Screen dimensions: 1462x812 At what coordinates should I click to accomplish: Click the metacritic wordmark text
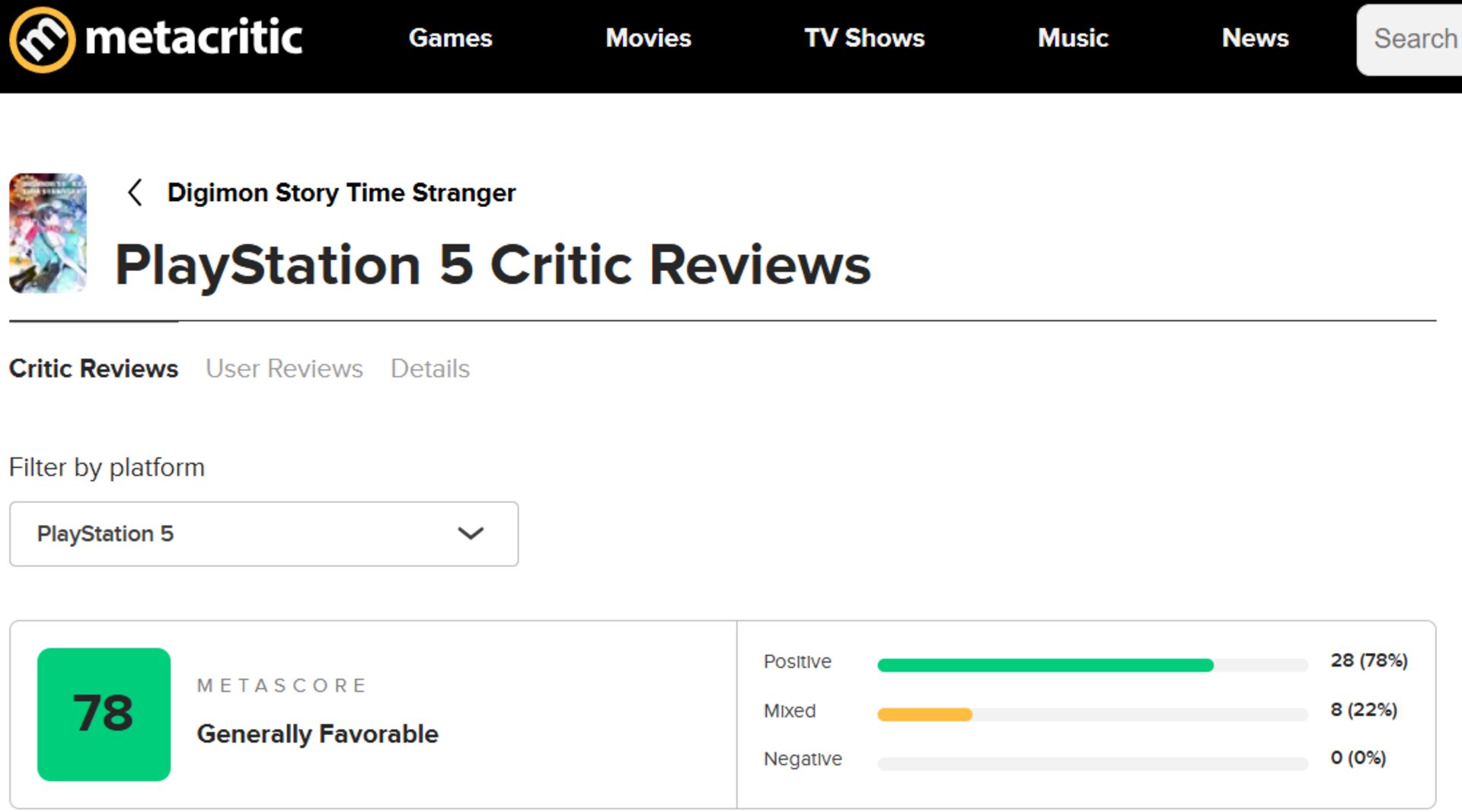(x=194, y=38)
